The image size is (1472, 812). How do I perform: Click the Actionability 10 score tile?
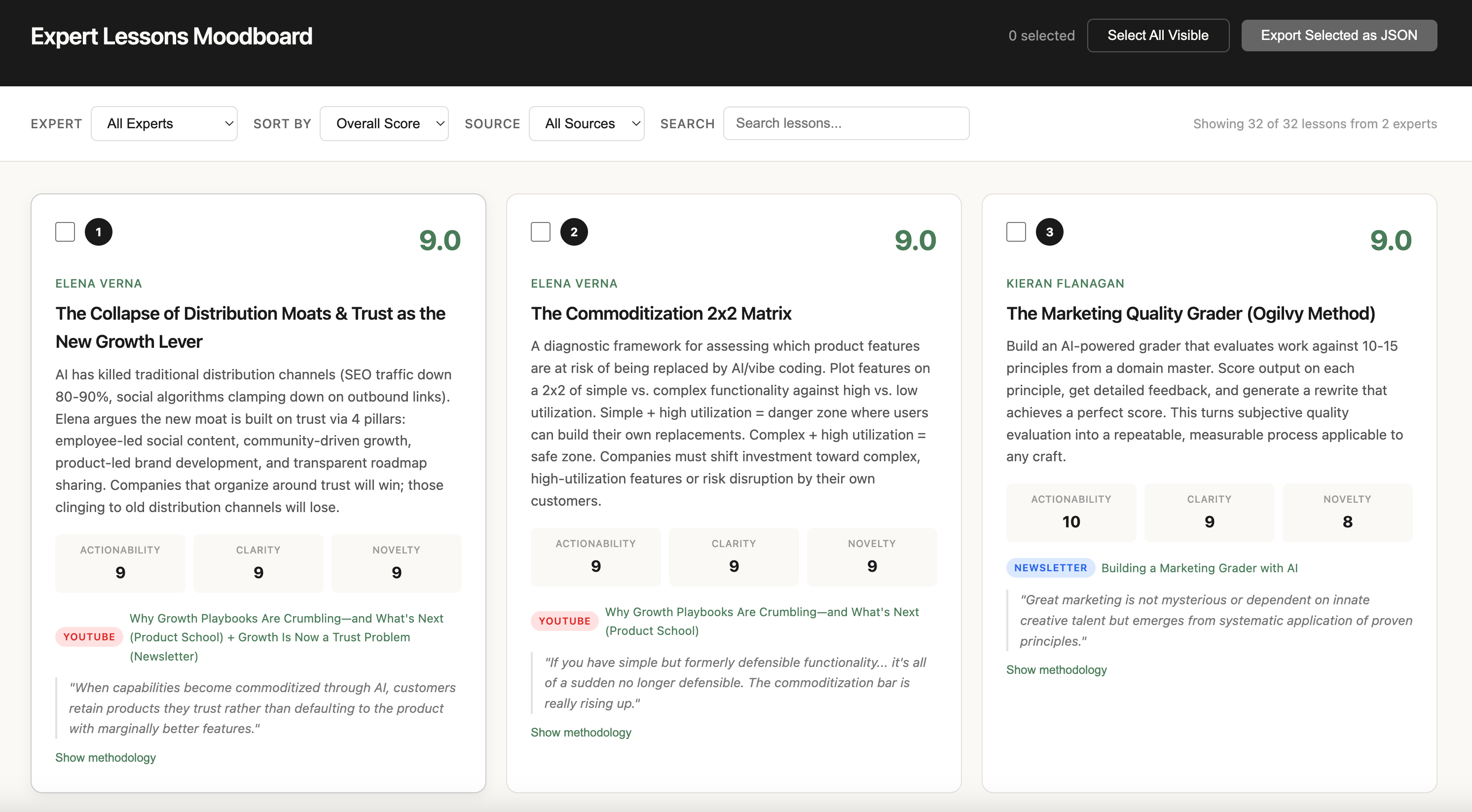pos(1071,513)
